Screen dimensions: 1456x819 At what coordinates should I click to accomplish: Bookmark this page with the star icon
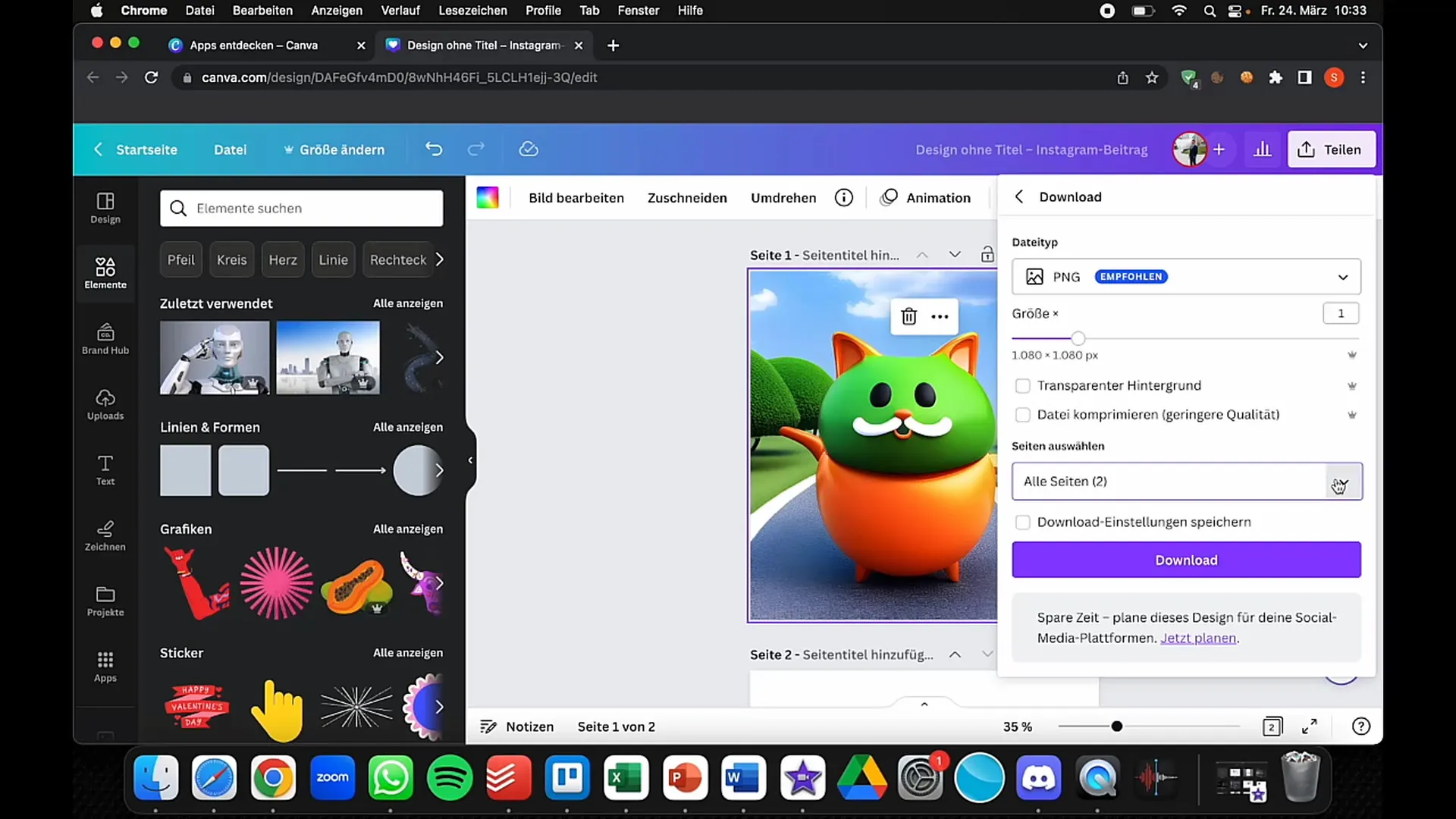coord(1152,77)
